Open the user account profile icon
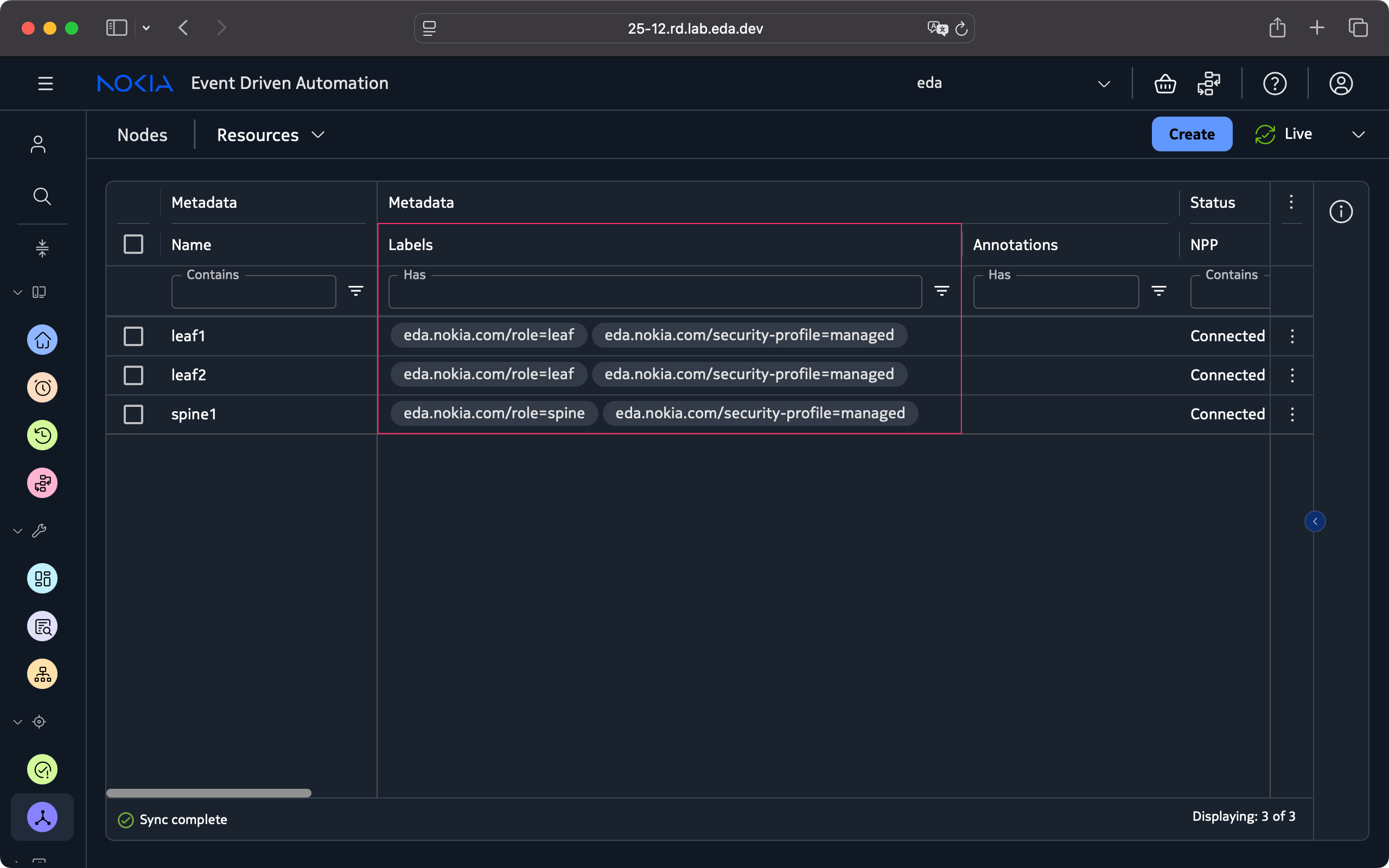This screenshot has width=1389, height=868. point(1341,84)
